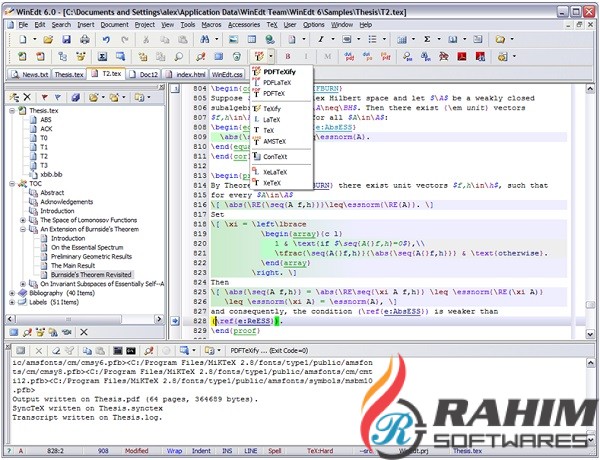Viewport: 600px width, 460px height.
Task: Click the blue arrow bookmark at line 828
Action: tap(175, 321)
